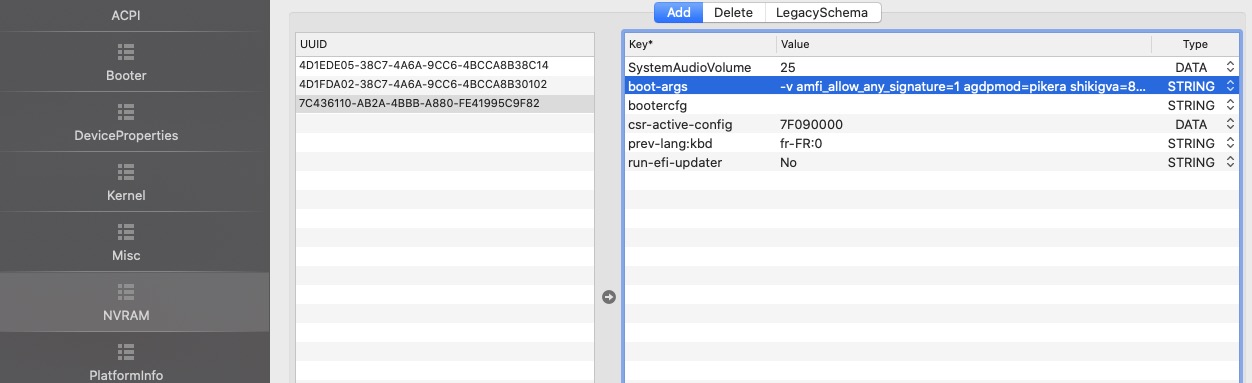Select the Add tab
This screenshot has width=1252, height=383.
[x=678, y=12]
